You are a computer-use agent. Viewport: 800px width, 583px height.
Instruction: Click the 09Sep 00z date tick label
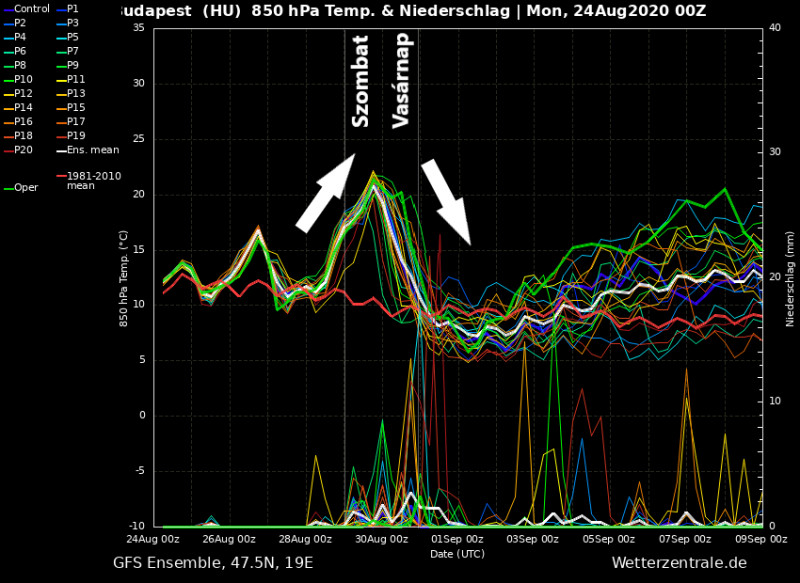pos(761,539)
